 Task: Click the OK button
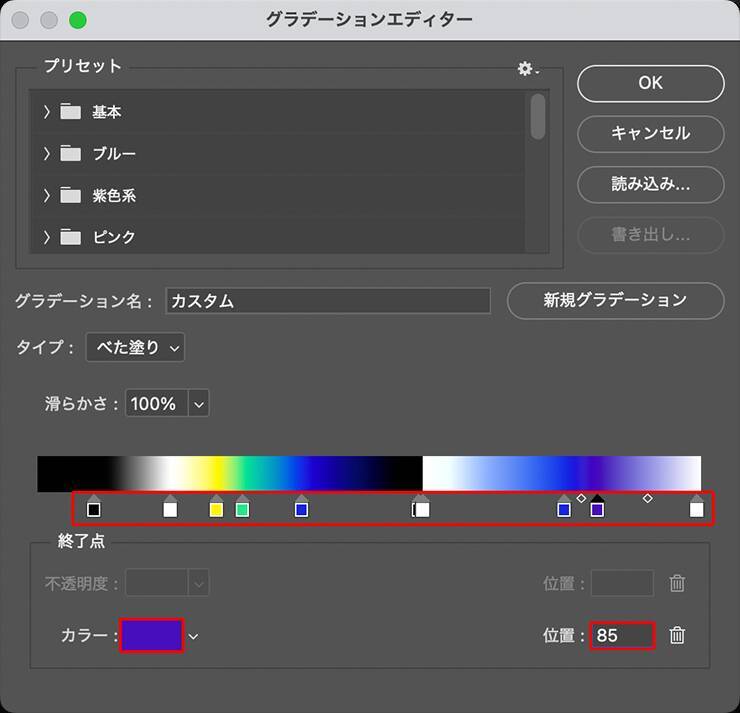point(650,83)
